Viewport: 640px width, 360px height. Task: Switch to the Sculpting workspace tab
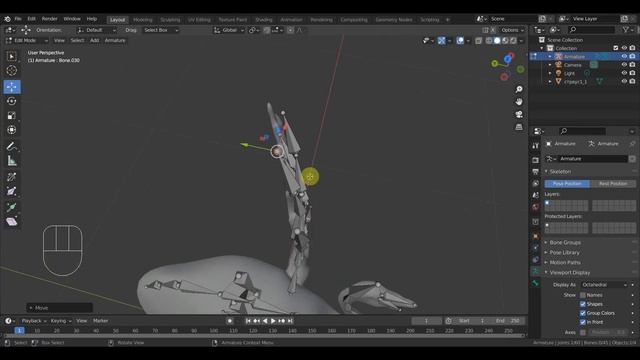pos(170,20)
